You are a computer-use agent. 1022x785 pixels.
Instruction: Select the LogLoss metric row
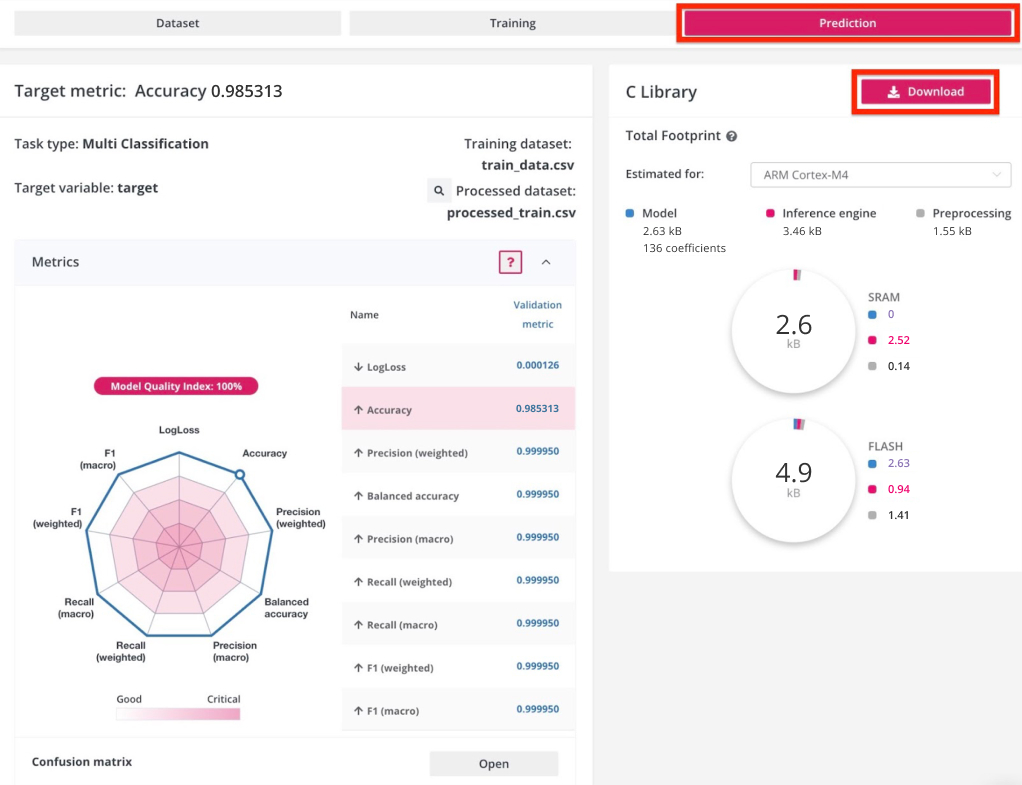[458, 367]
